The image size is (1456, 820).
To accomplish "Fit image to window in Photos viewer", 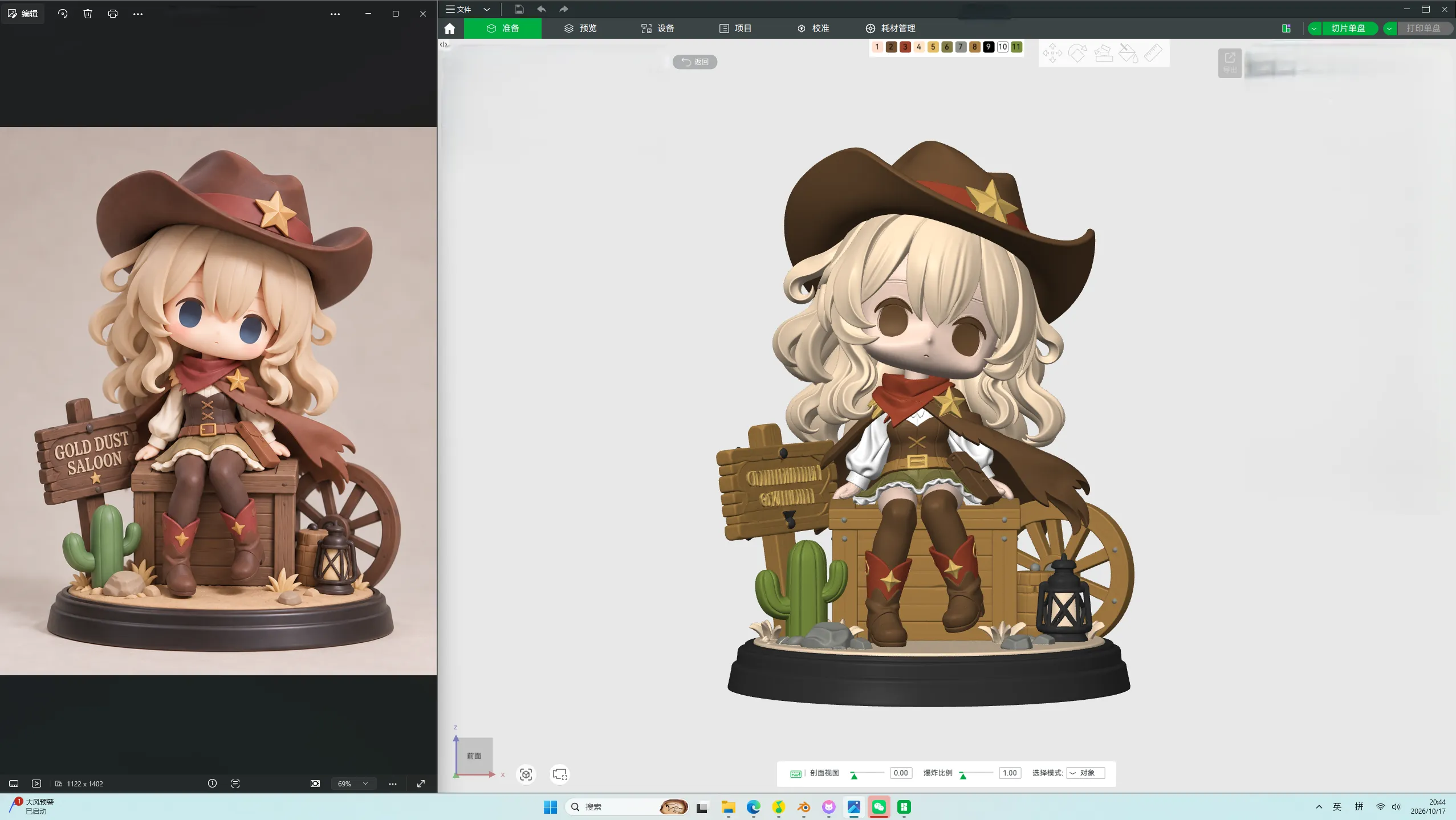I will [315, 784].
